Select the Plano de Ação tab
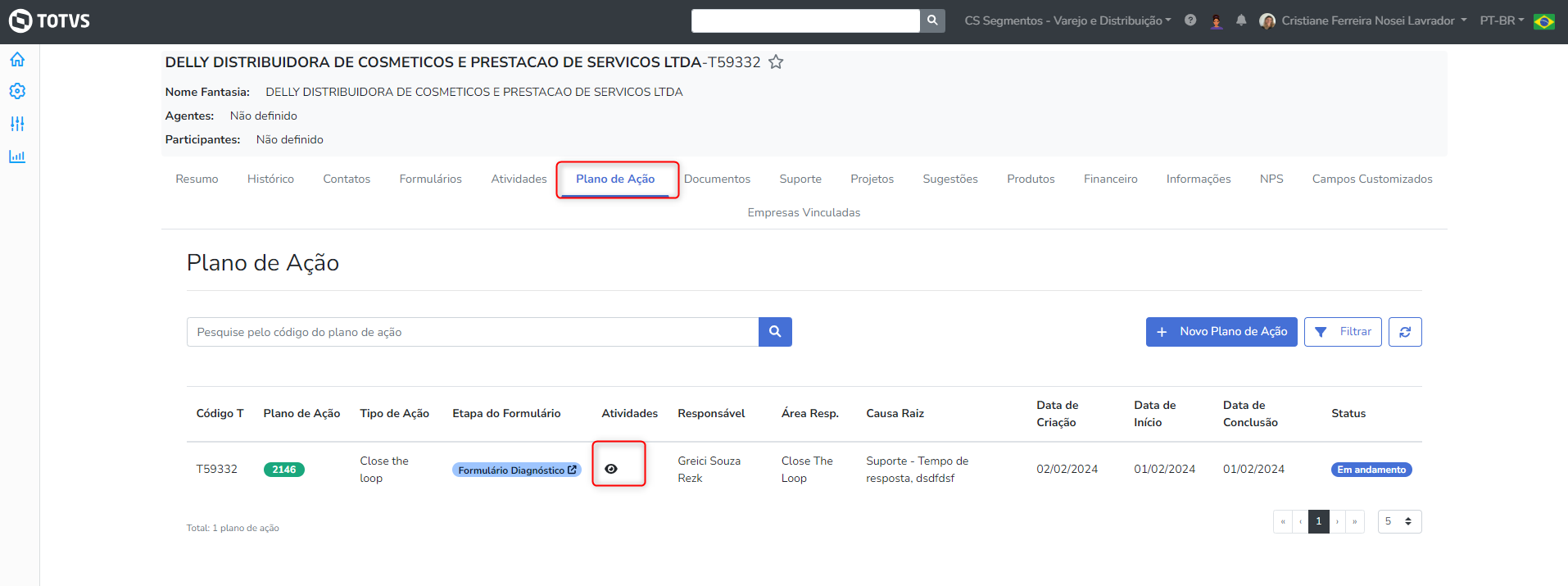The image size is (1568, 586). [x=615, y=179]
